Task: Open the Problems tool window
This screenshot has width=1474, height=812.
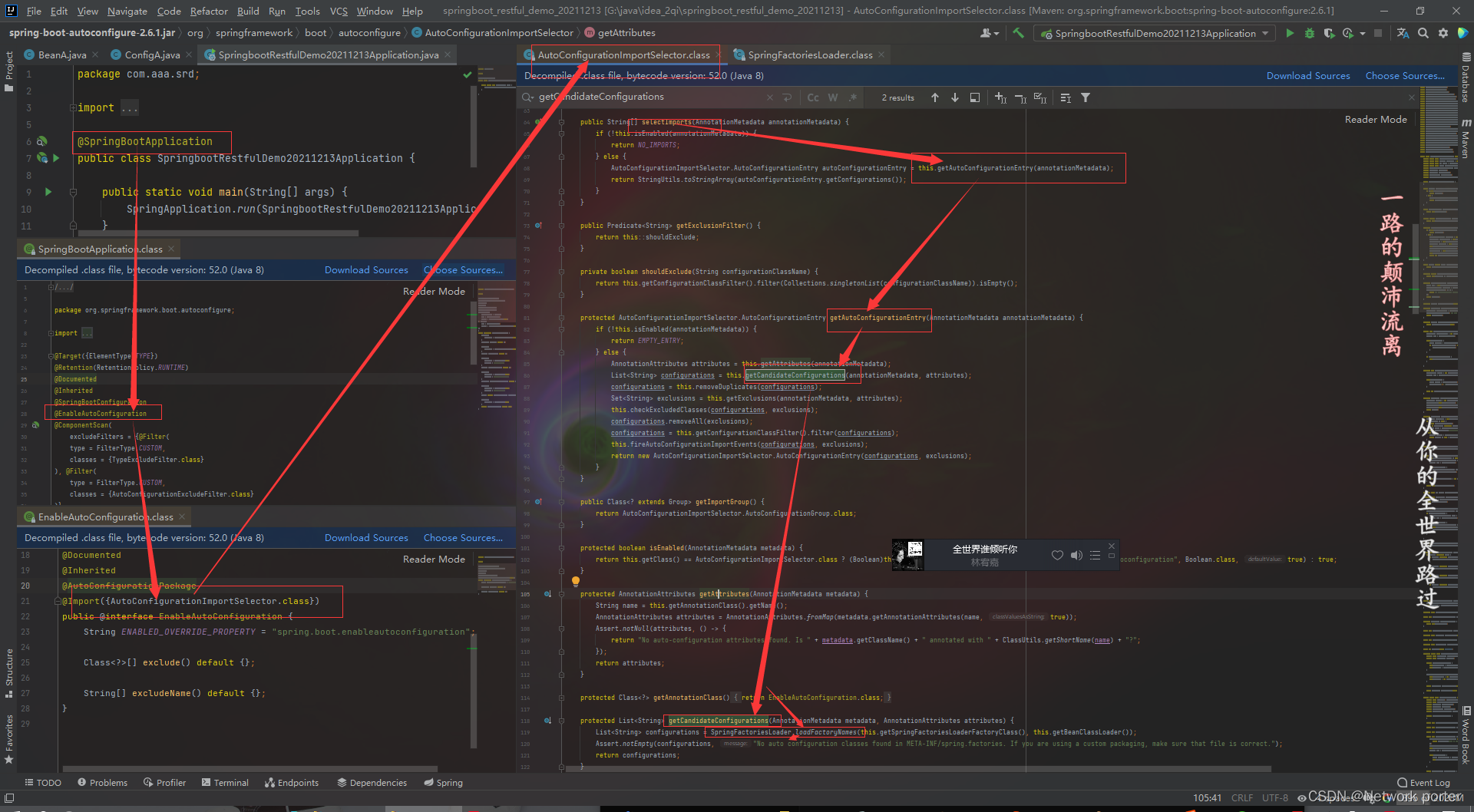Action: [102, 782]
